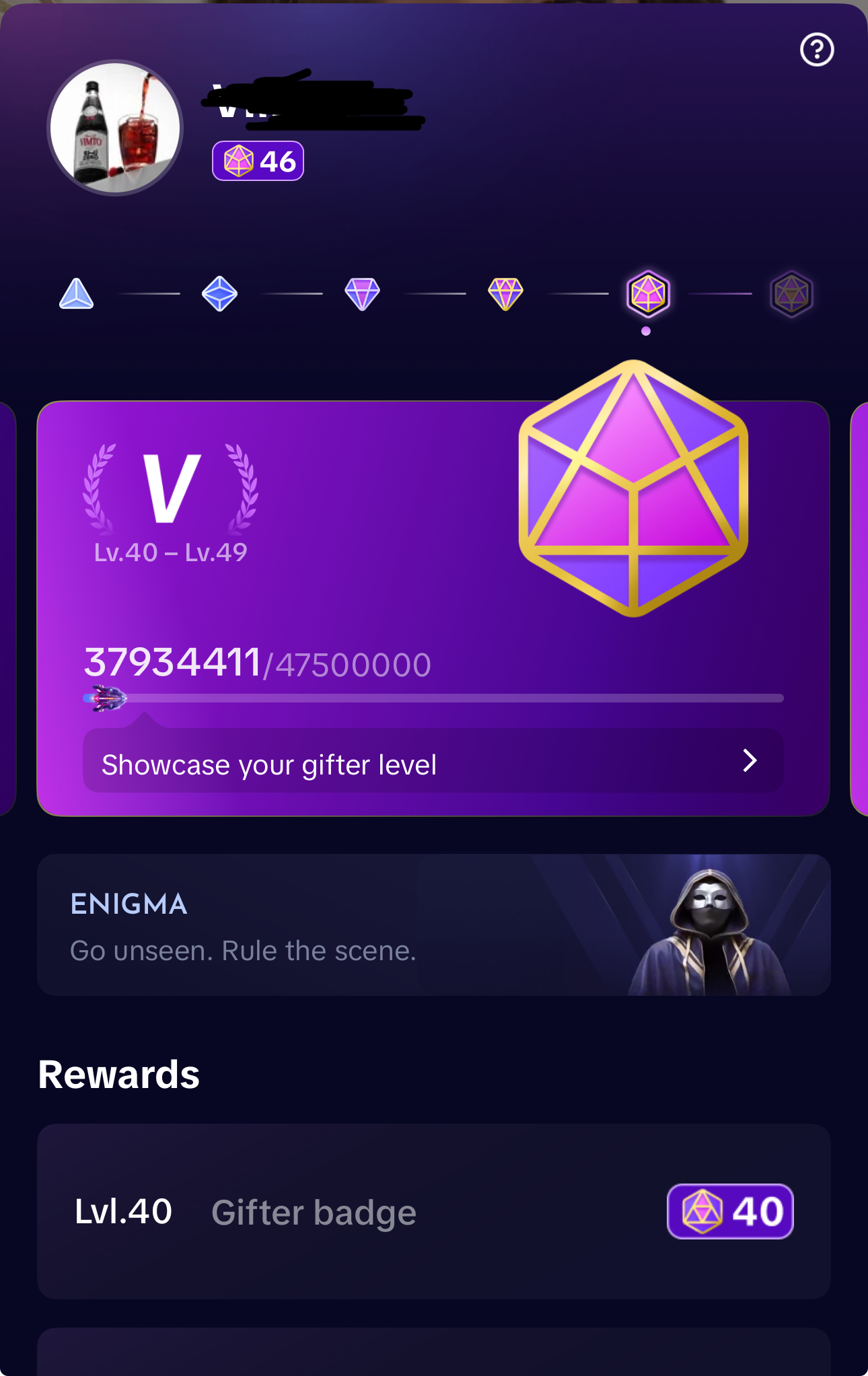
Task: Open Showcase your gifter level
Action: (x=433, y=761)
